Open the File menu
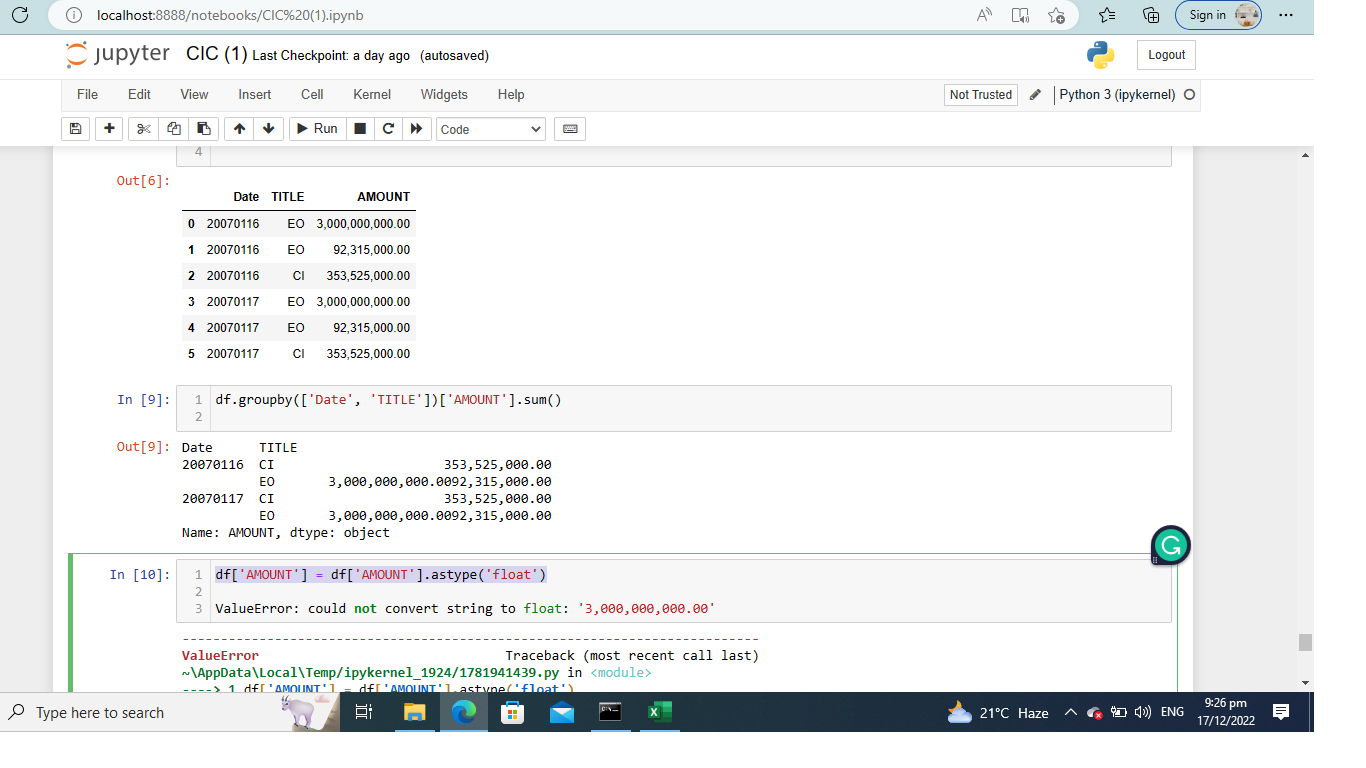Screen dimensions: 1366x768 click(88, 94)
